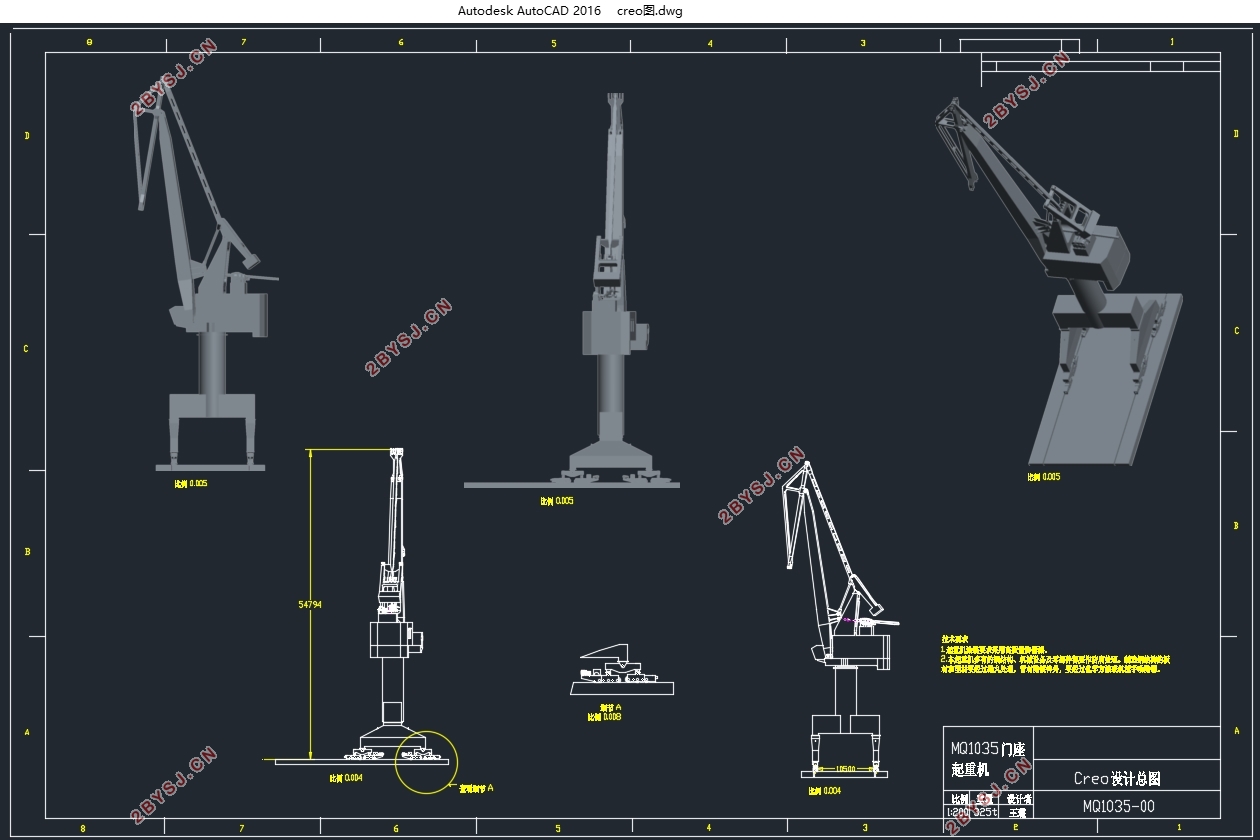The image size is (1260, 840).
Task: Click the 325t weight cell
Action: point(985,813)
